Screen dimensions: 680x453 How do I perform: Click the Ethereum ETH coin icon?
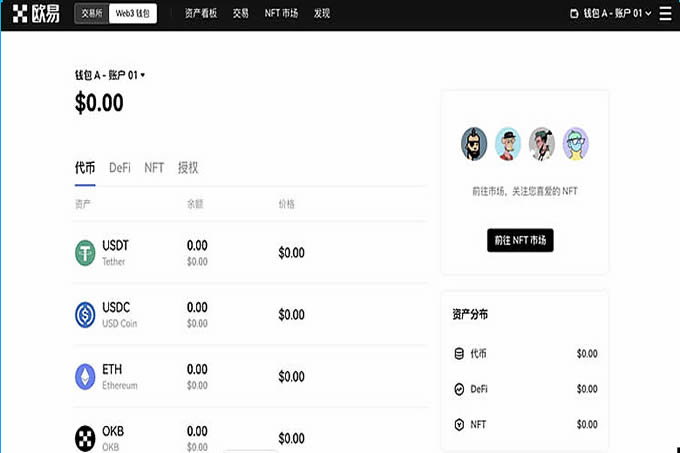(85, 377)
